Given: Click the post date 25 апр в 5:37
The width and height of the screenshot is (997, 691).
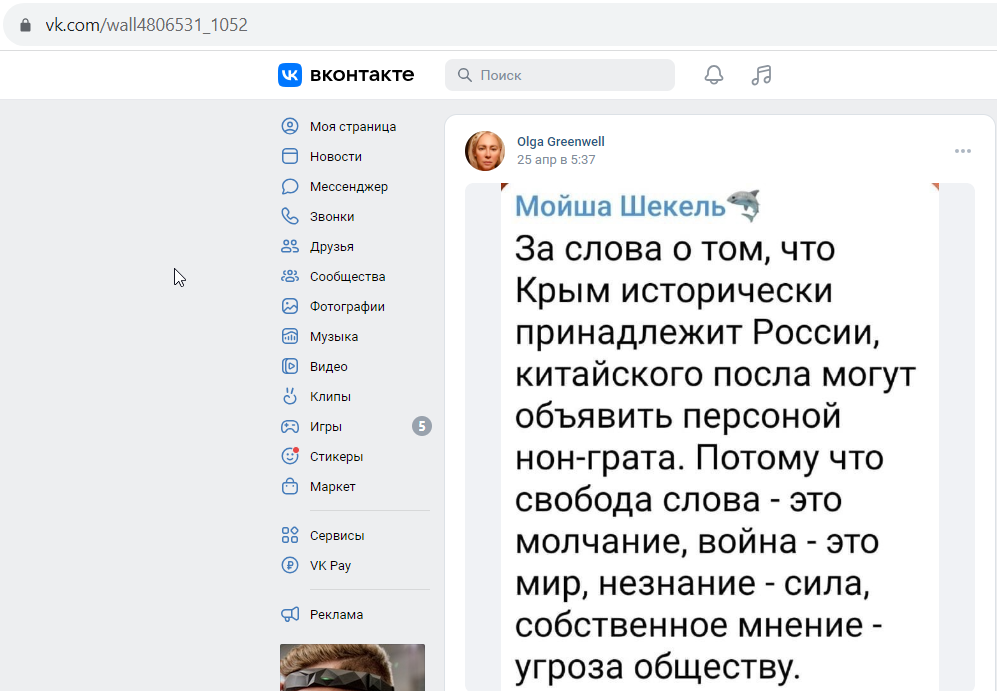Looking at the screenshot, I should 556,160.
